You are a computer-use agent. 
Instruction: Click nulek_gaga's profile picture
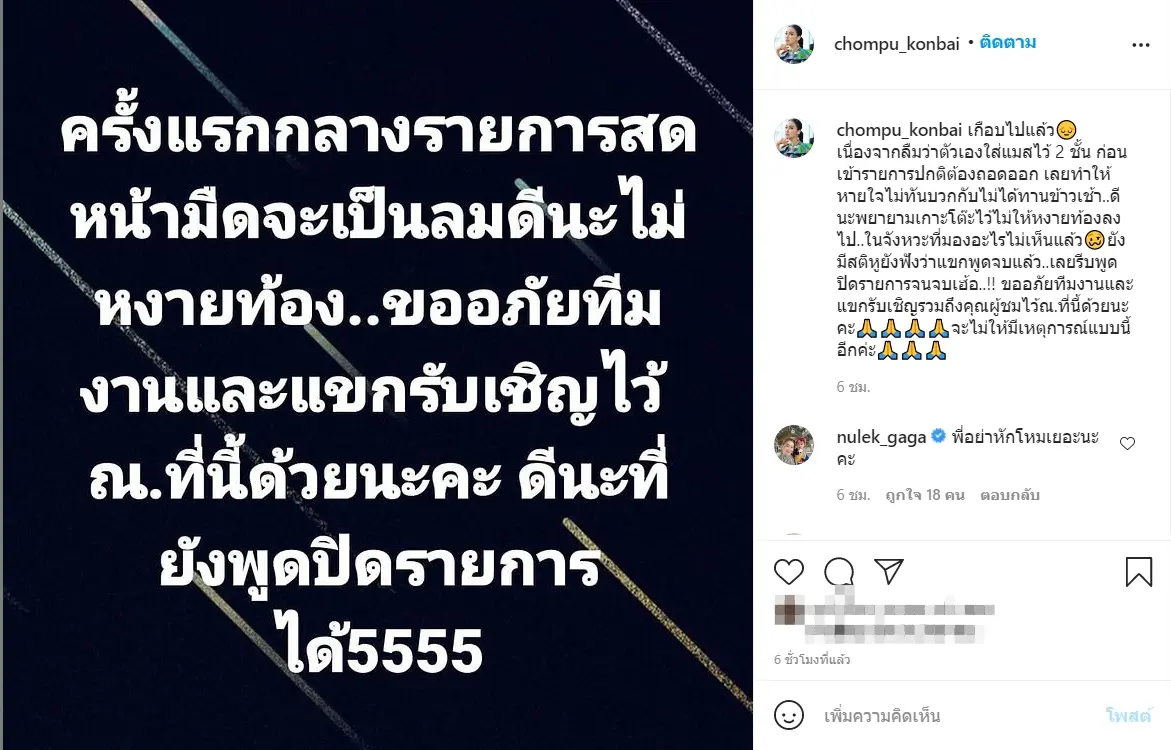794,445
